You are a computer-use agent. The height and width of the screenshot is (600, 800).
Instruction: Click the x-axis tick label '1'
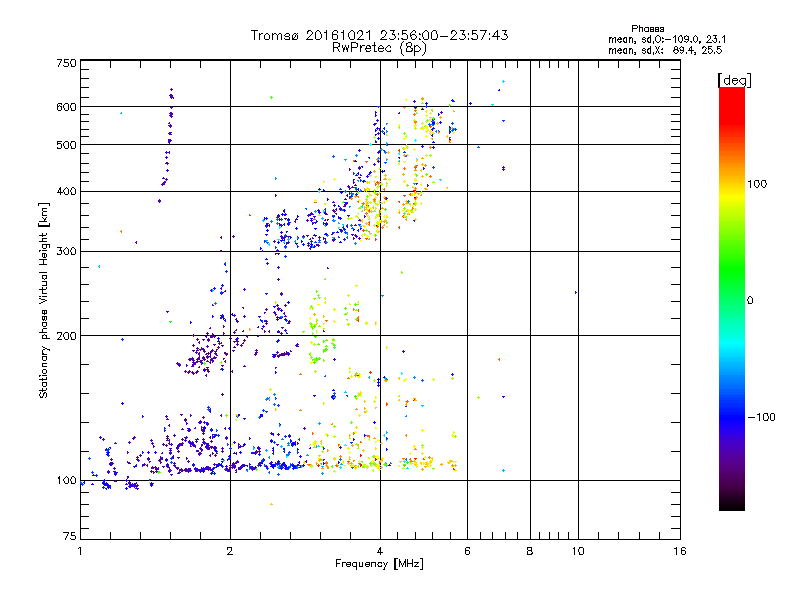coord(80,551)
